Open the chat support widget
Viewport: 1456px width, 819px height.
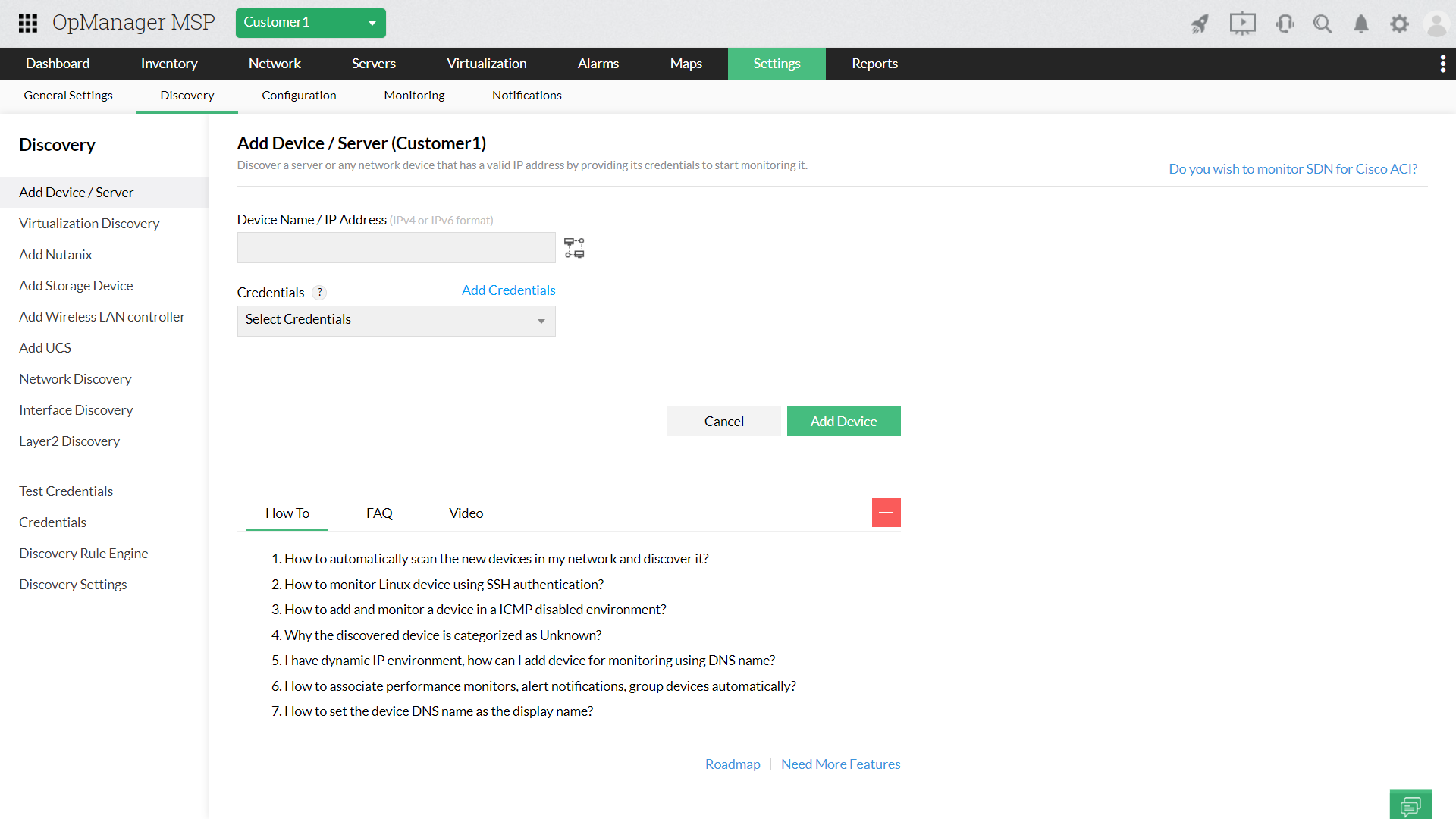(1410, 805)
